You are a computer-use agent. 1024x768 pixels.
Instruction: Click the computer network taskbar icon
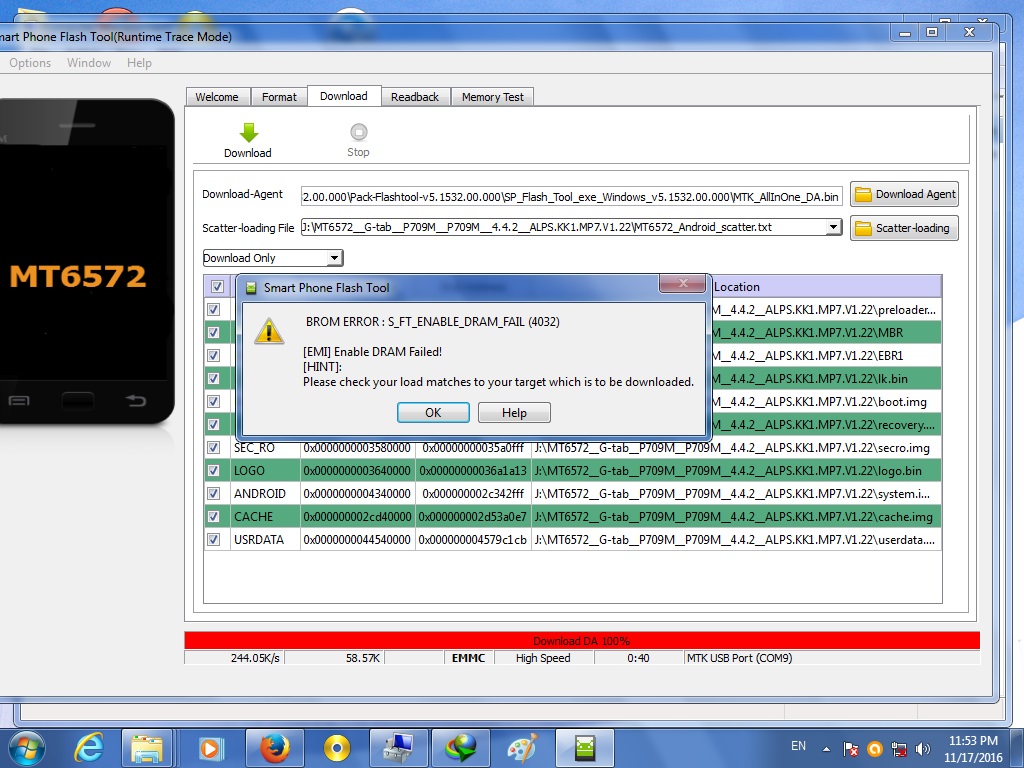[398, 748]
